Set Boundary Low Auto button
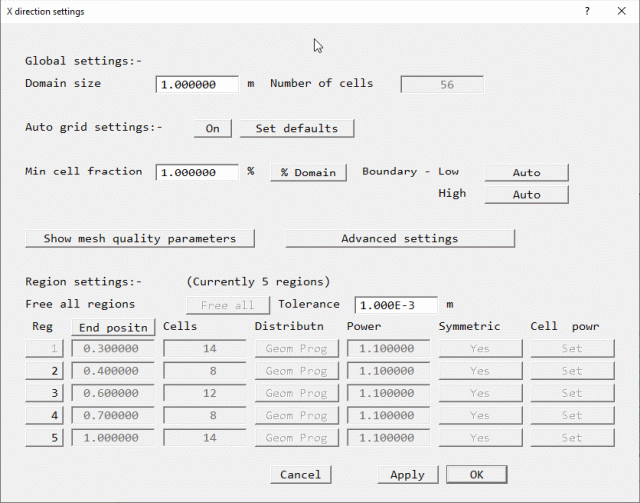The width and height of the screenshot is (640, 503). (x=526, y=172)
